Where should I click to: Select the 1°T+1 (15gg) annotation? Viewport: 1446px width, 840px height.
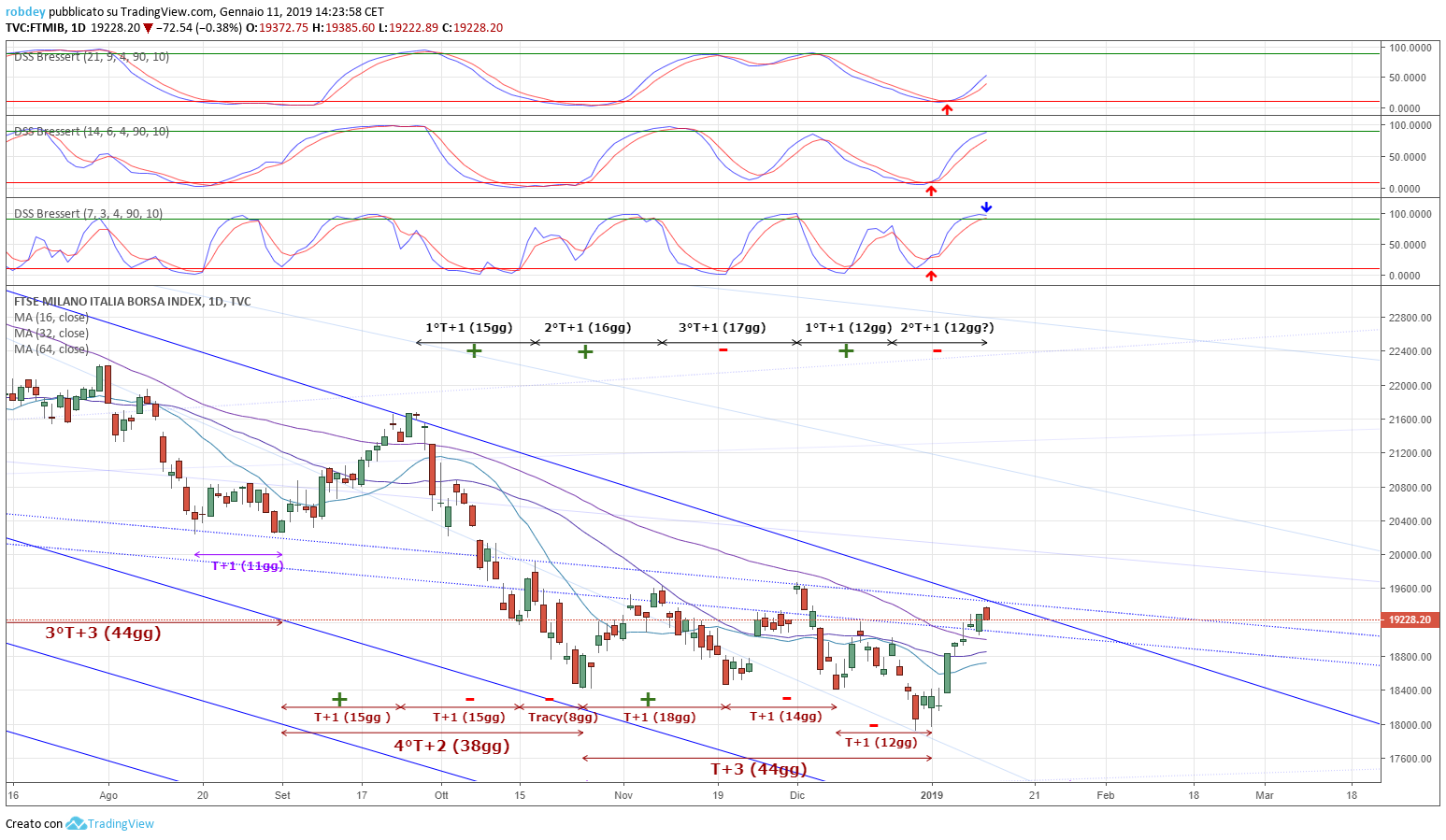(469, 328)
